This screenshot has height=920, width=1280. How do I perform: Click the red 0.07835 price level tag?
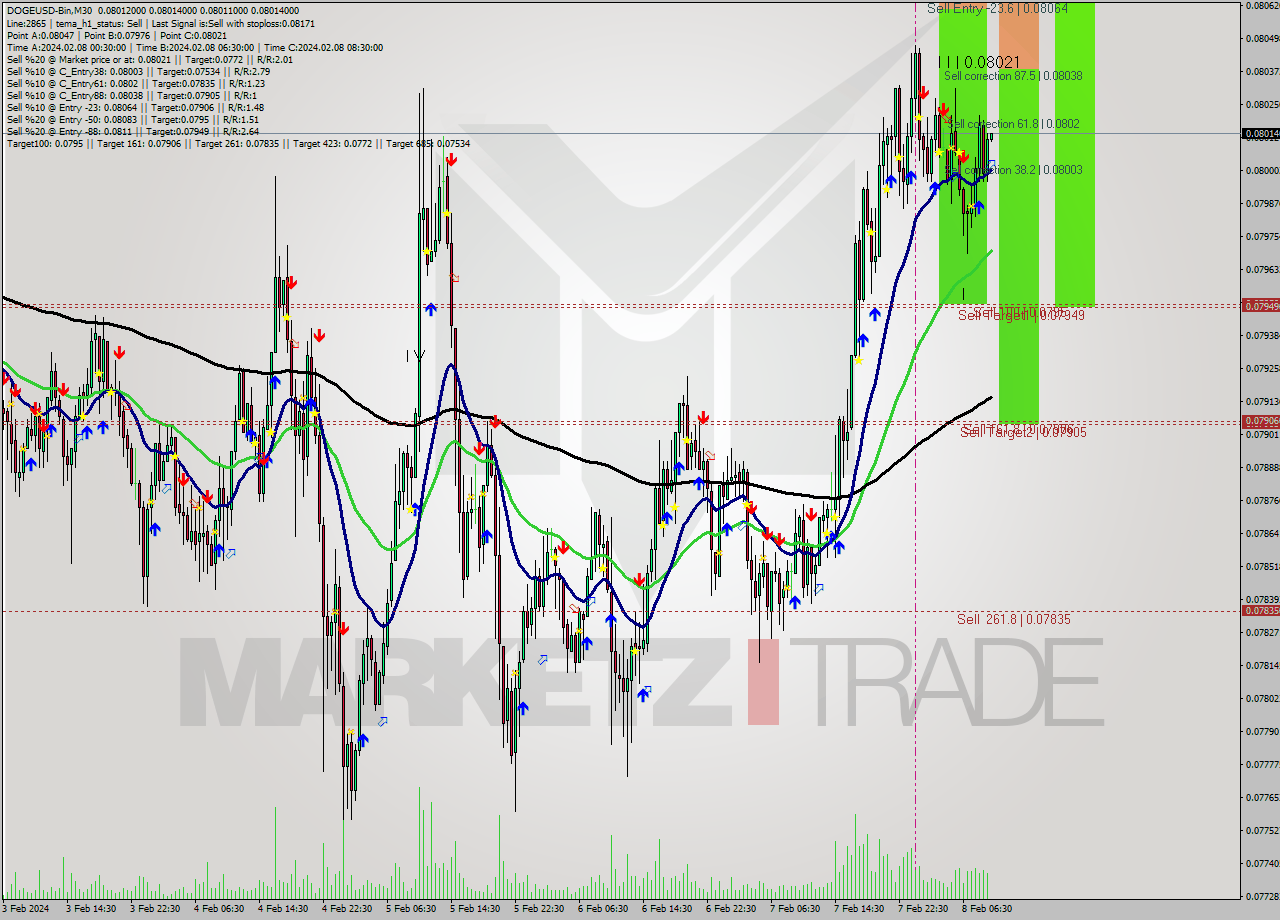[1260, 610]
